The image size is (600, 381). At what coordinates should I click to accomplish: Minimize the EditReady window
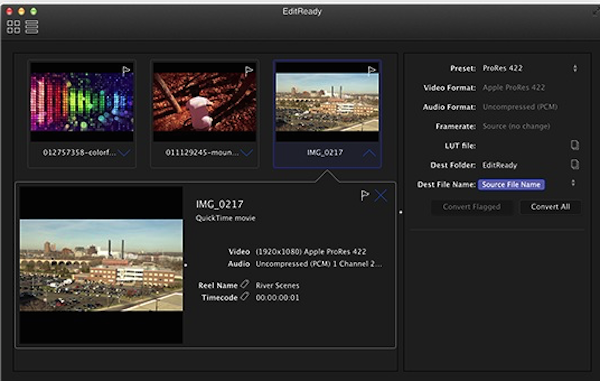[21, 11]
